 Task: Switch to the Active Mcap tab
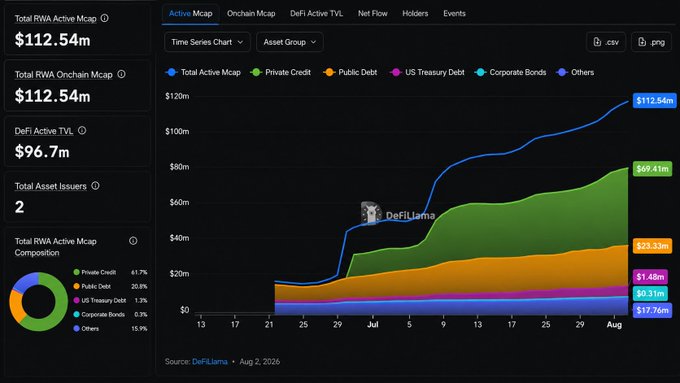click(190, 13)
